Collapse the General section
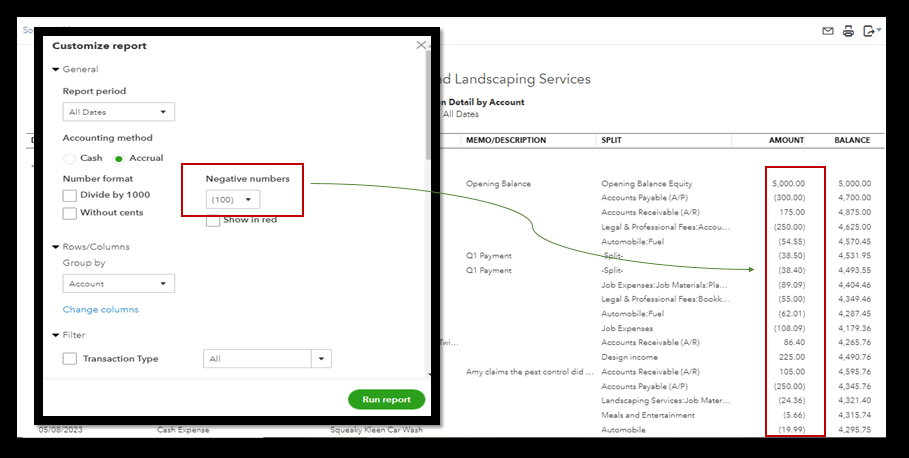The width and height of the screenshot is (909, 458). tap(56, 70)
